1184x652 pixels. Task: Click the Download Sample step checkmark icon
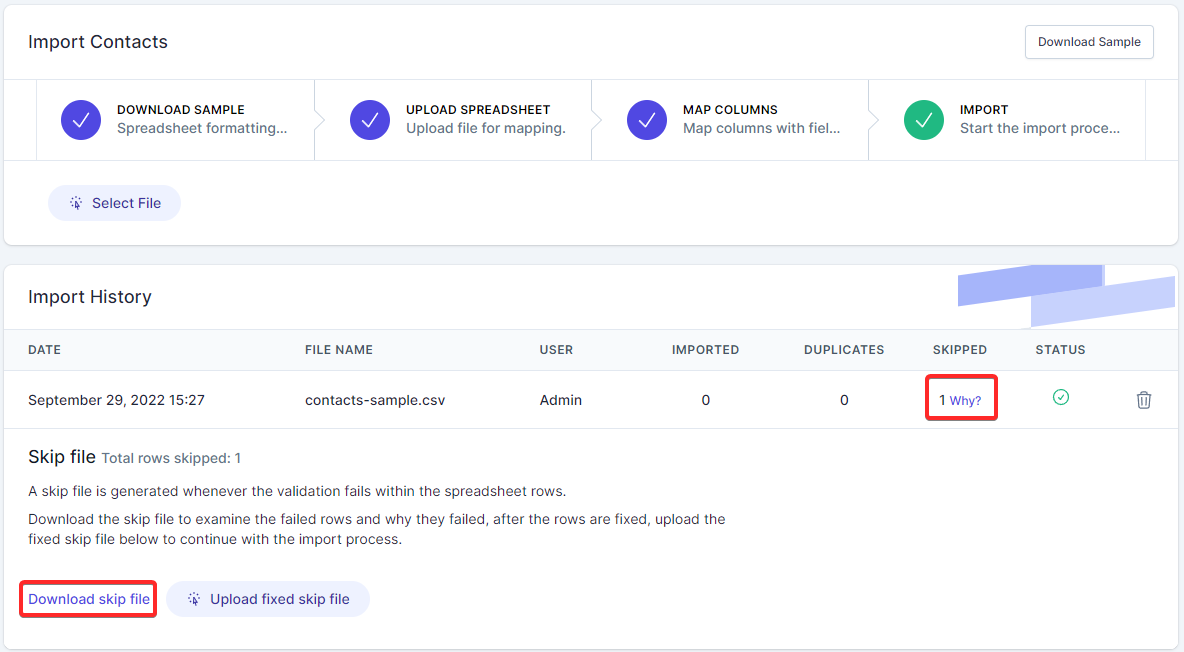[x=81, y=120]
